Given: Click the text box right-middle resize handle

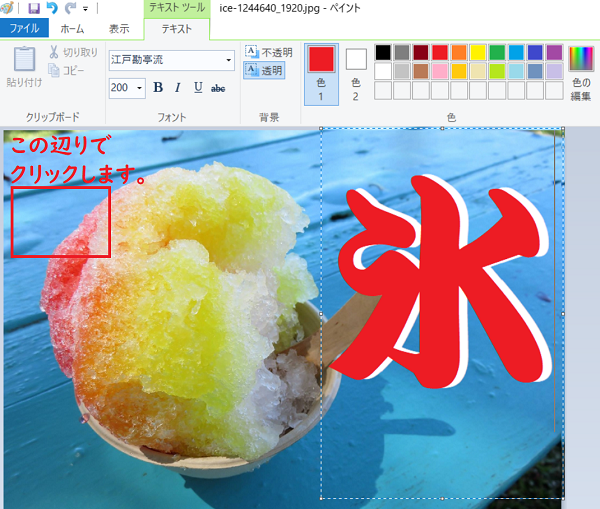Looking at the screenshot, I should coord(563,314).
